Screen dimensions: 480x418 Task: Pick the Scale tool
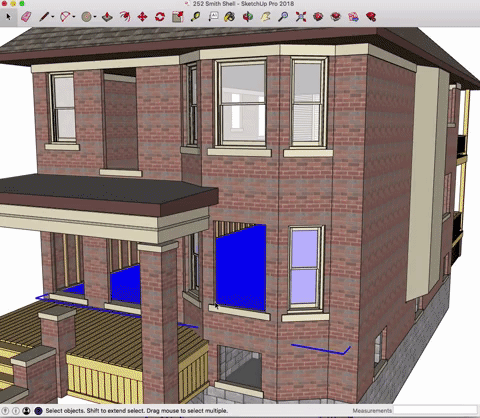(178, 17)
